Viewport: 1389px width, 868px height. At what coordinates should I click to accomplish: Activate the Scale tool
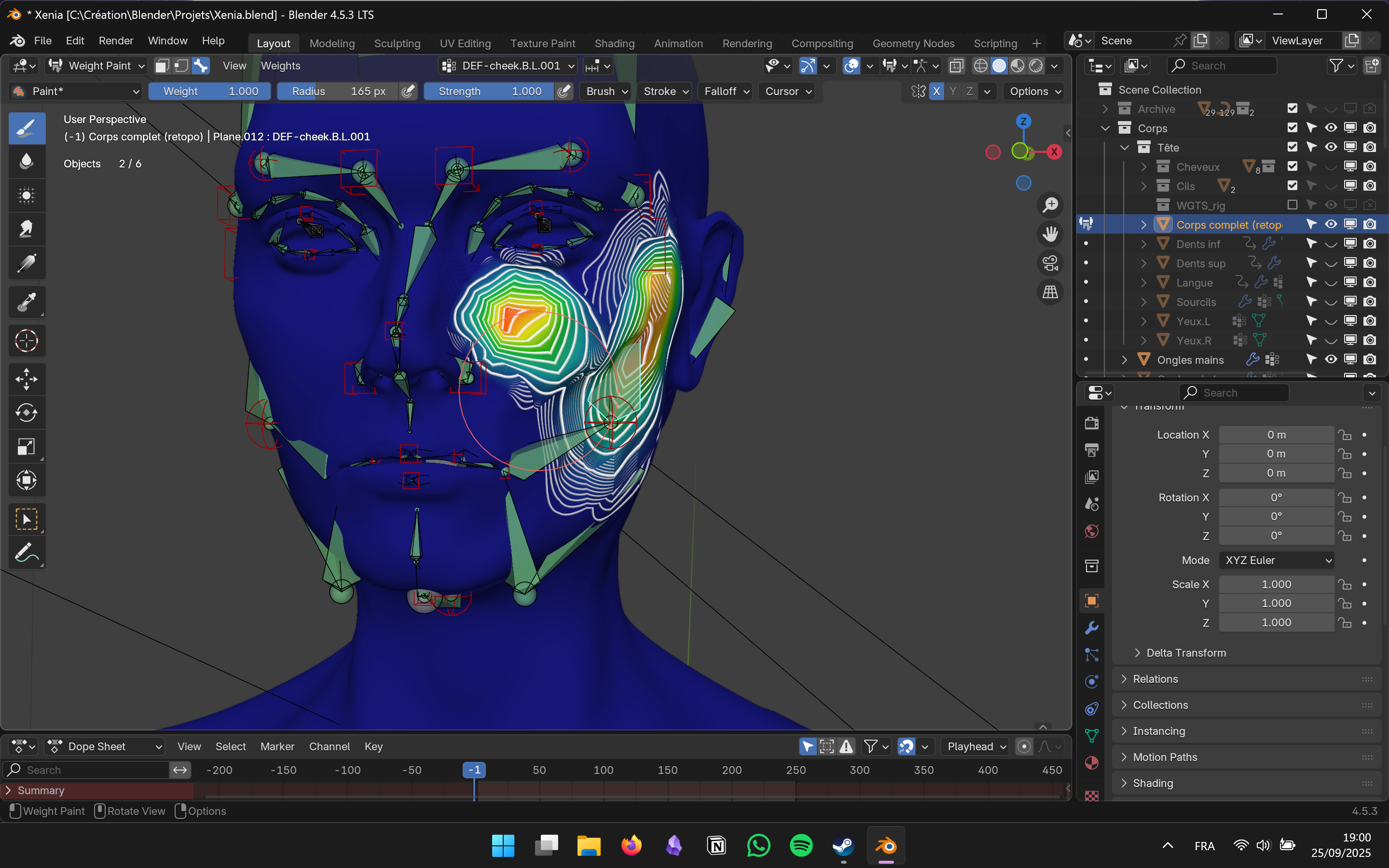tap(27, 447)
